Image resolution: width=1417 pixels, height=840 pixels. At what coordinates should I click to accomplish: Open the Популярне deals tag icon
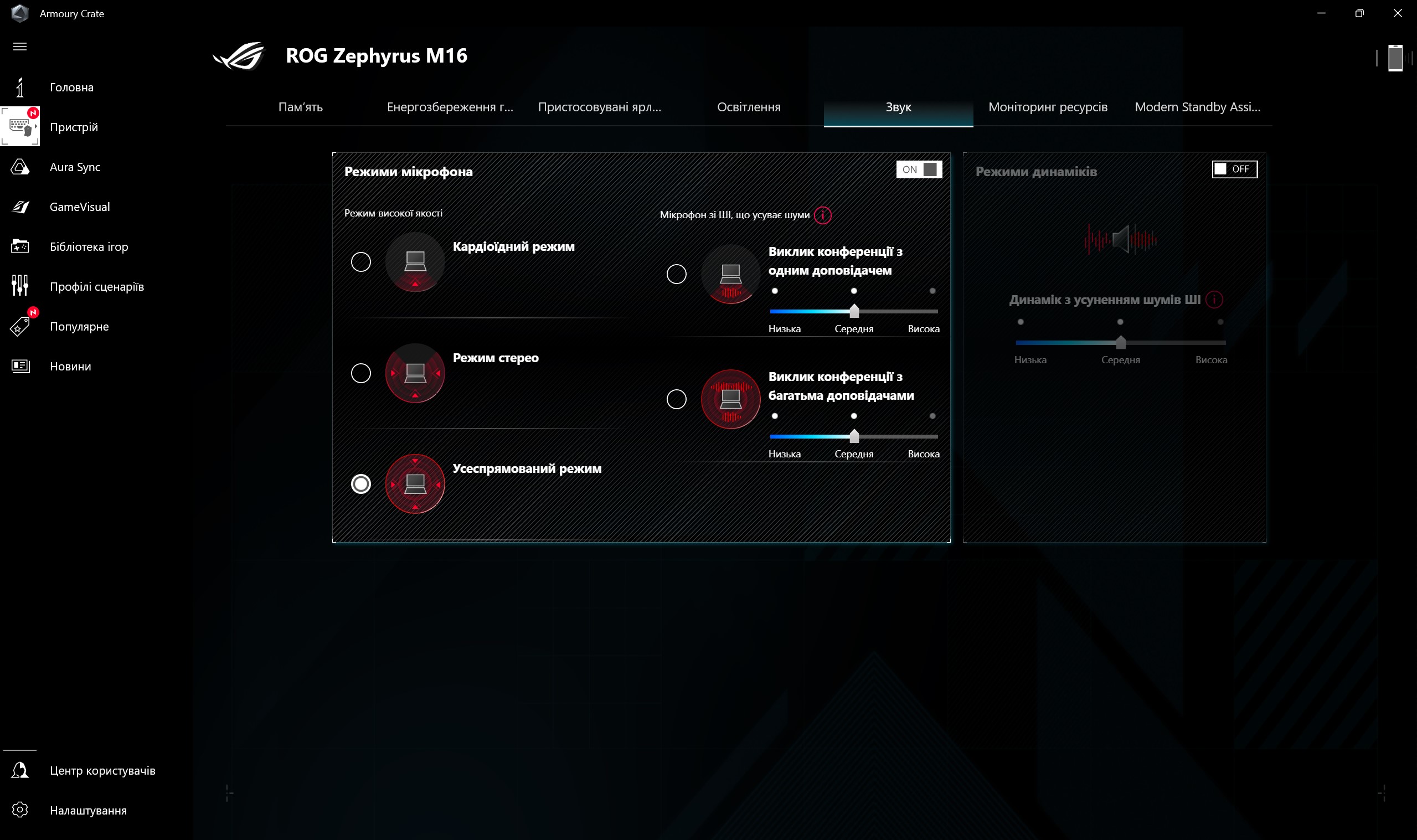[x=20, y=327]
